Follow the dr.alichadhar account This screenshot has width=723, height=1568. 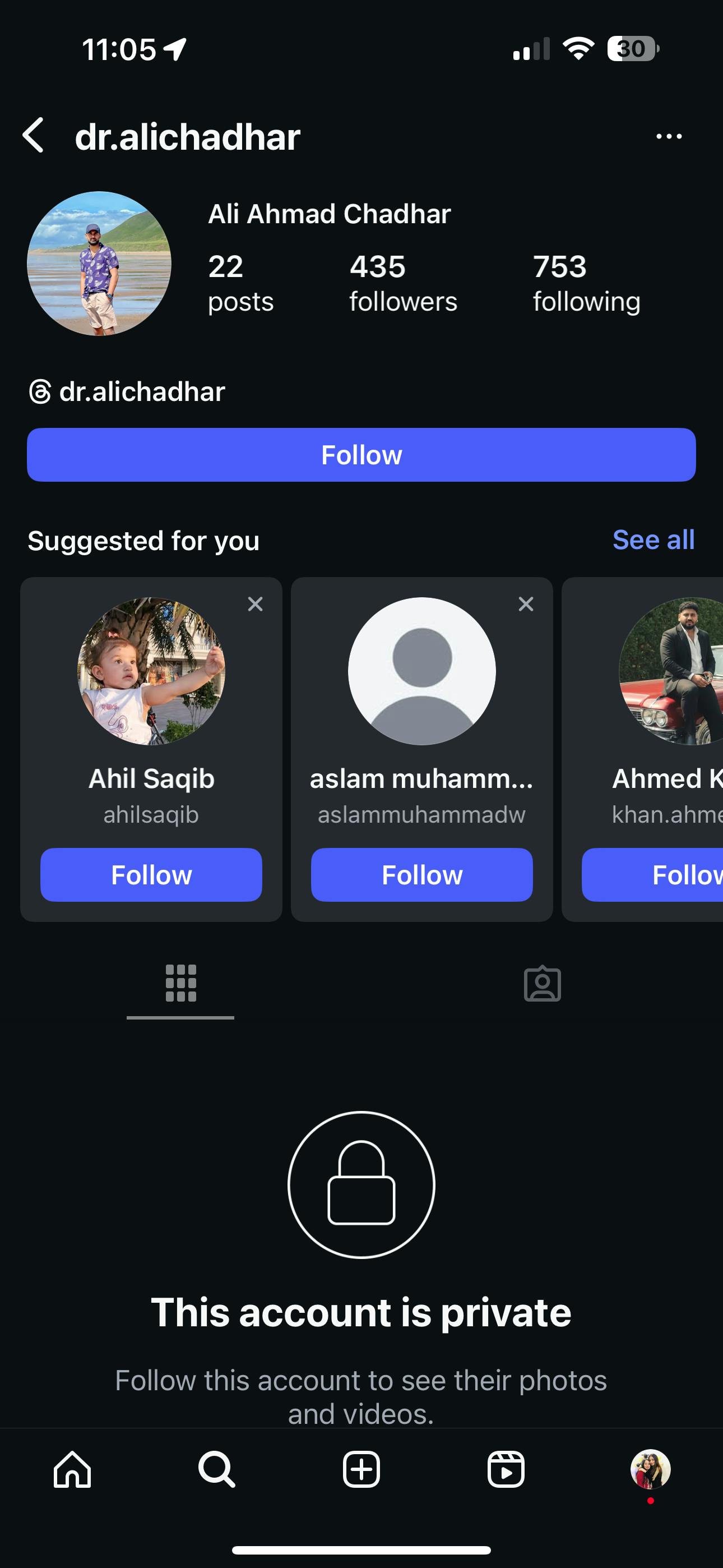(361, 455)
